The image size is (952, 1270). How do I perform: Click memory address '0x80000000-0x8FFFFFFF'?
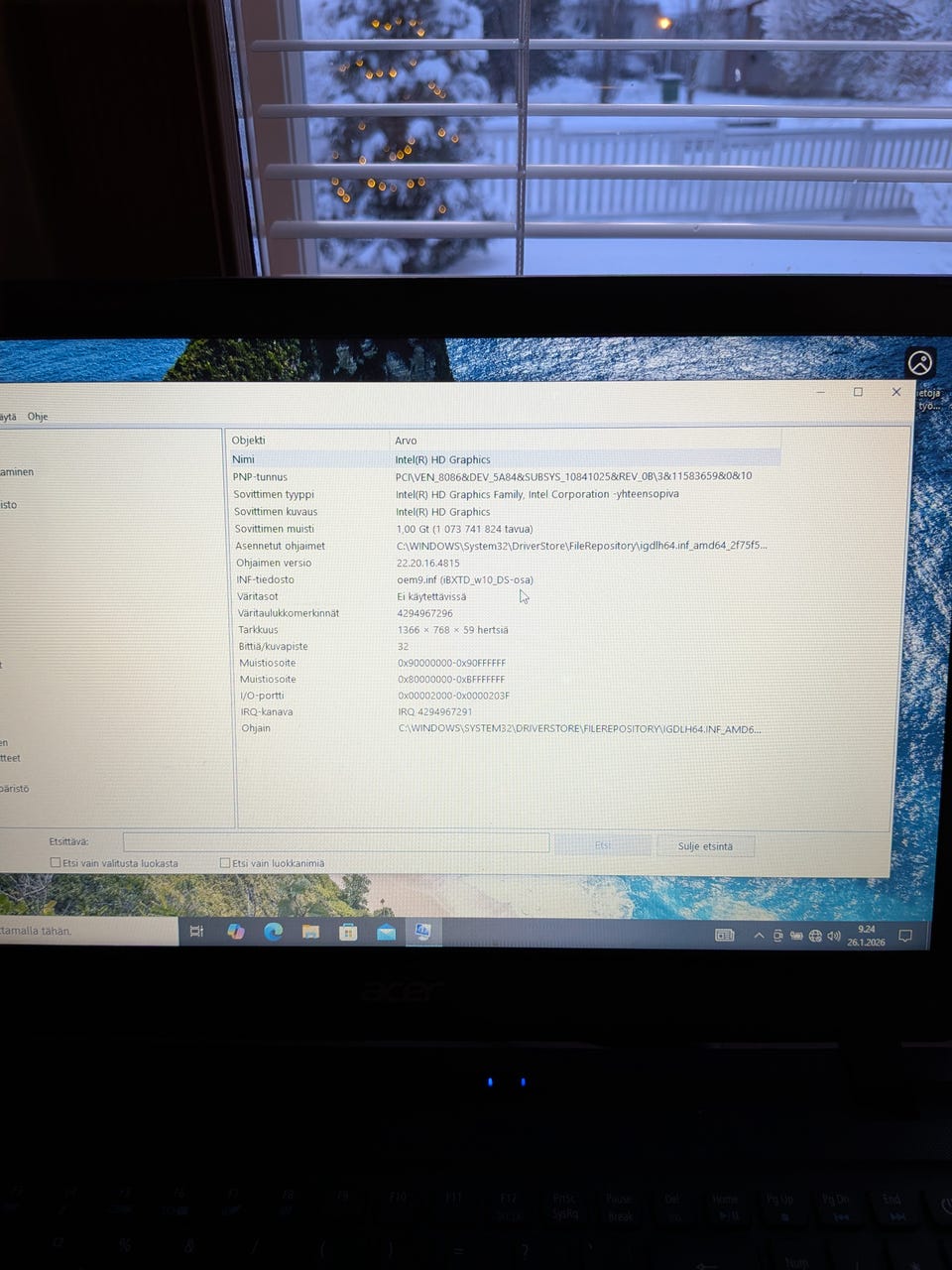click(452, 680)
